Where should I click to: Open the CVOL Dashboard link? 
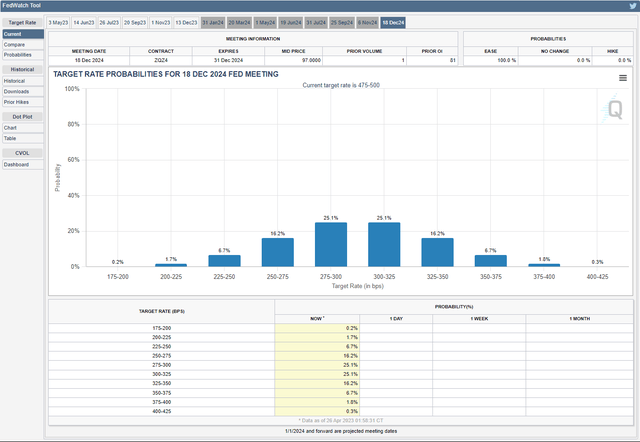[17, 164]
